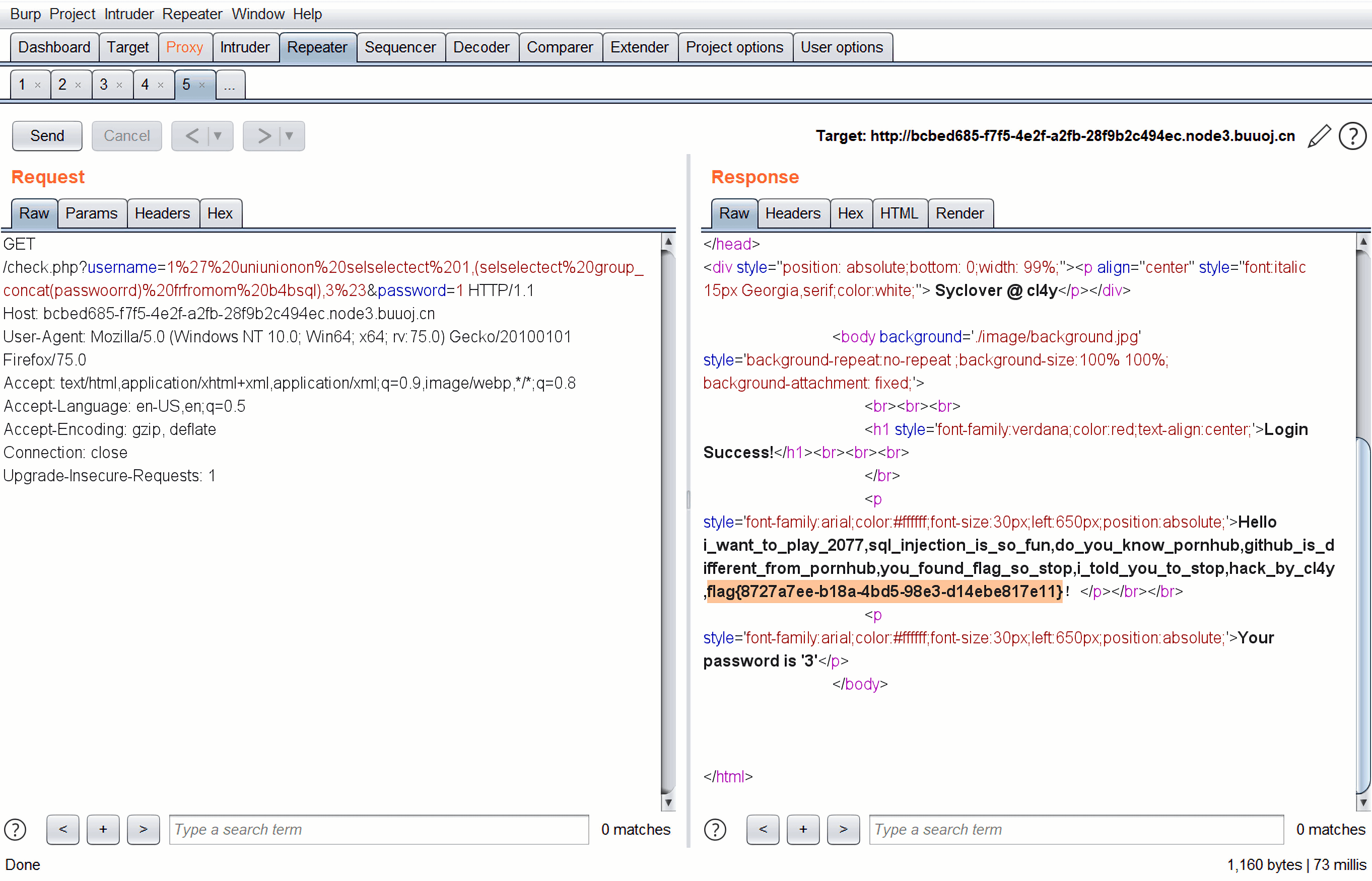Click the 1,160 bytes status text

pos(1264,864)
